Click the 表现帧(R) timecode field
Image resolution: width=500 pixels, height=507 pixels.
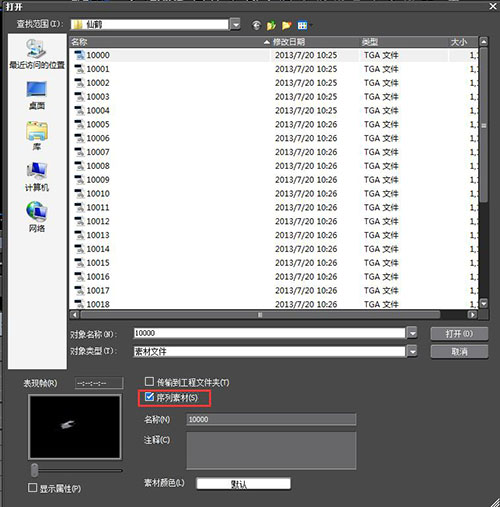point(99,383)
